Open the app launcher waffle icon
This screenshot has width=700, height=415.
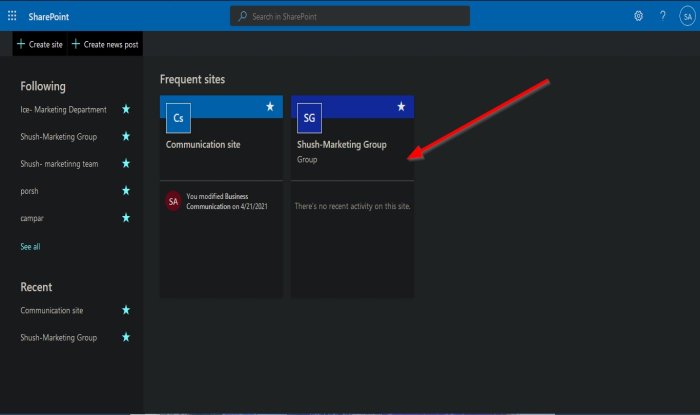[x=12, y=16]
